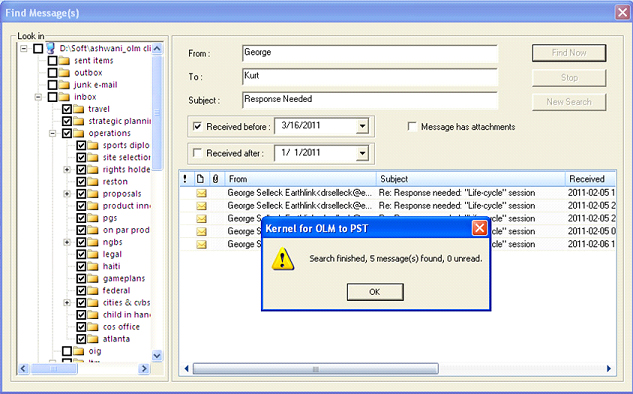The width and height of the screenshot is (633, 394).
Task: Enable the Received after checkbox
Action: [197, 153]
